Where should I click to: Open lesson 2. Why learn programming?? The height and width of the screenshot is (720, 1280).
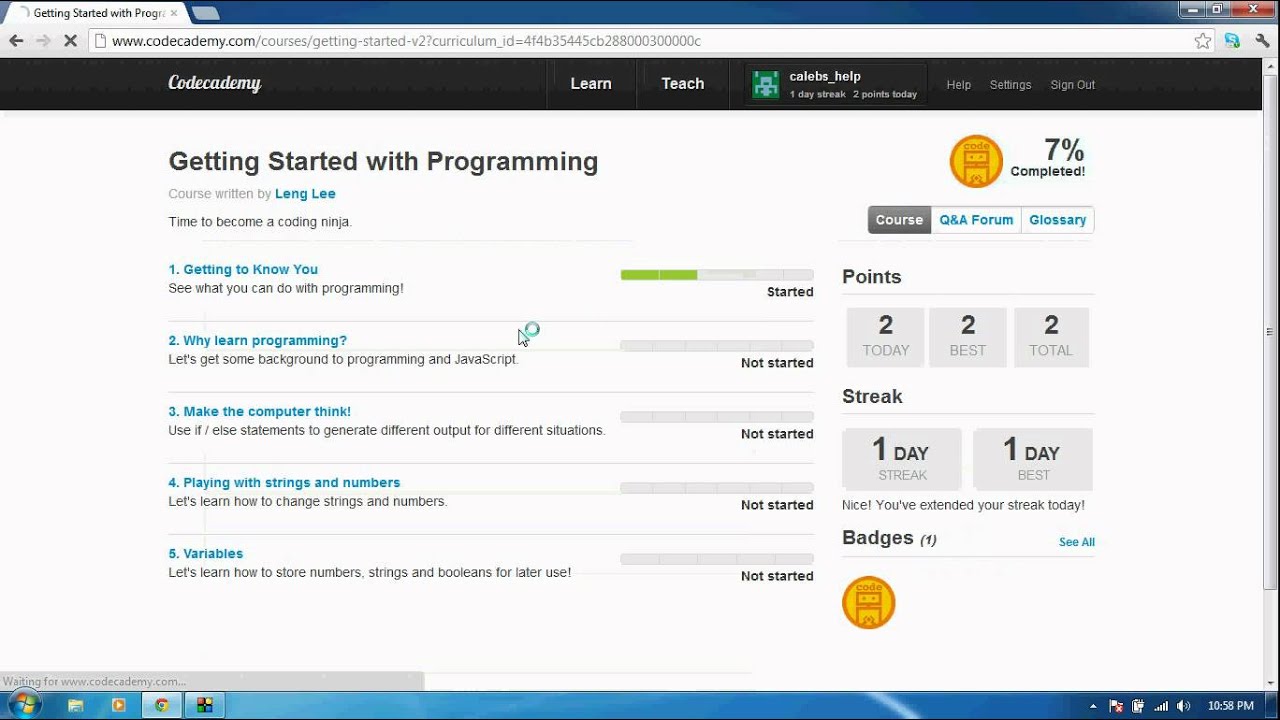258,340
